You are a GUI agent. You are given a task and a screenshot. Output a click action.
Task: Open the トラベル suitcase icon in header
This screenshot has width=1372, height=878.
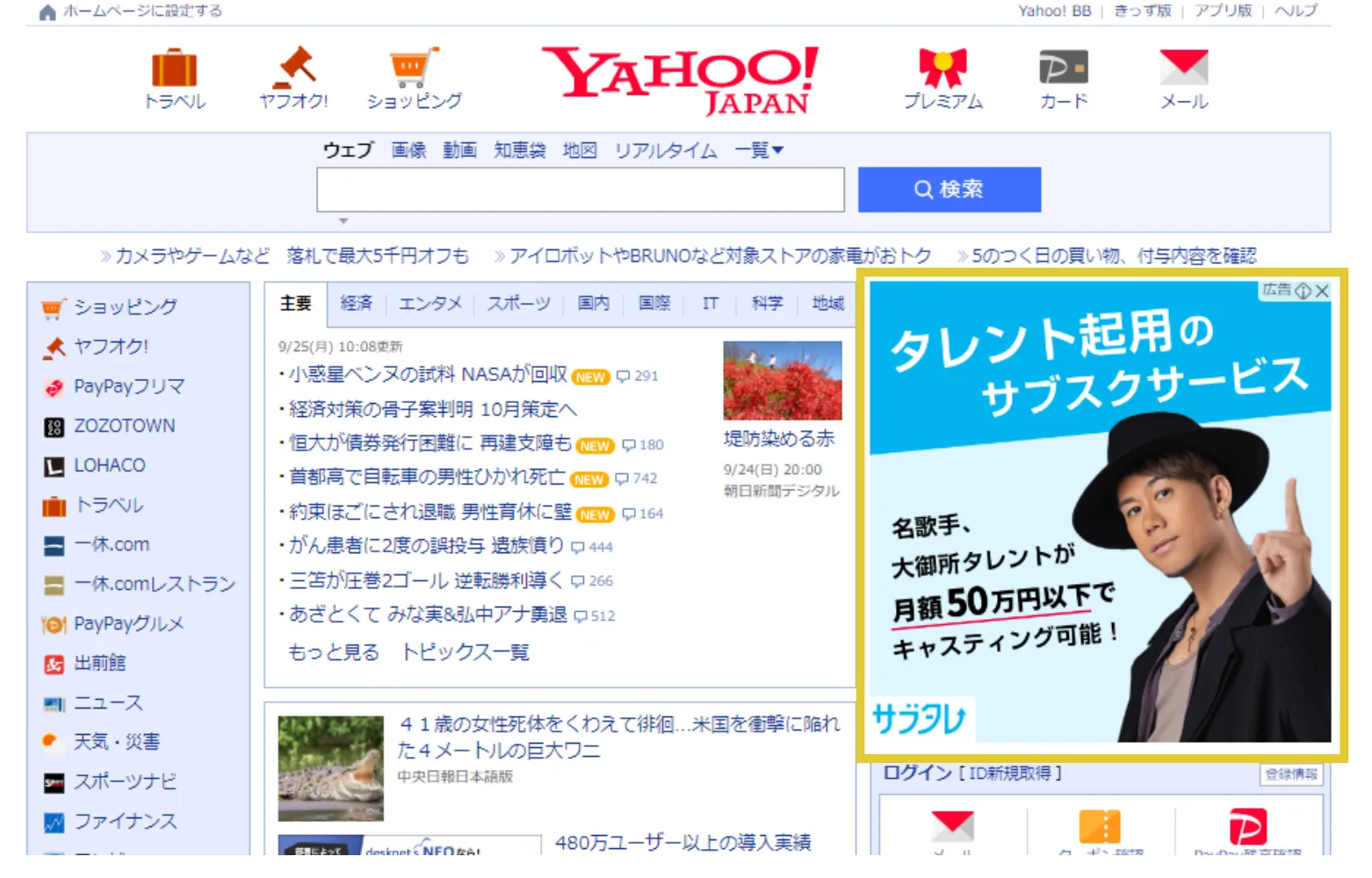pos(174,68)
